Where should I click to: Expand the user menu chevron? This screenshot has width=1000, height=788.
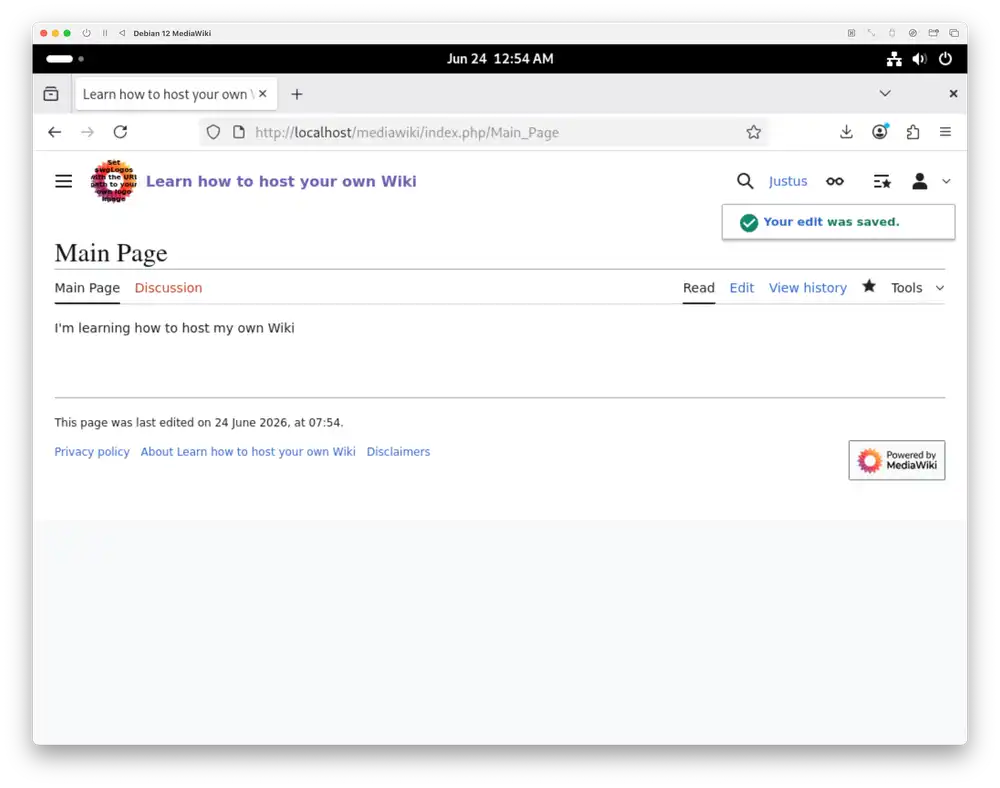(x=946, y=182)
